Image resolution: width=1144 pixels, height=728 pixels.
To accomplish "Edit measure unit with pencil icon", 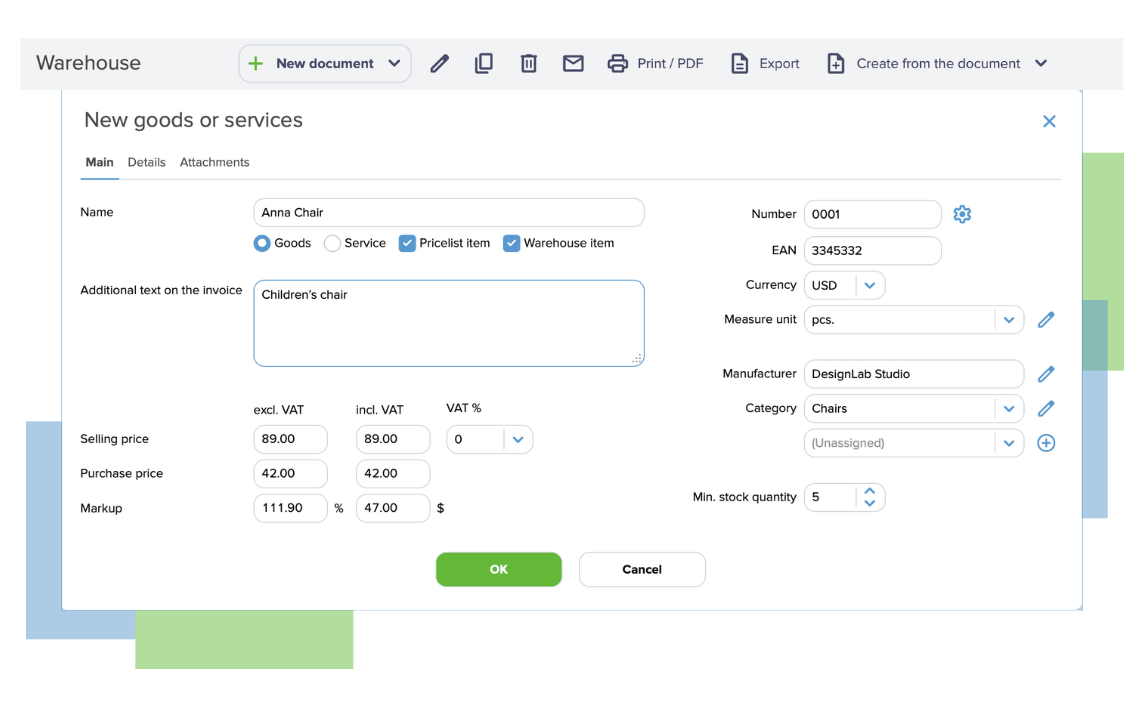I will 1046,320.
